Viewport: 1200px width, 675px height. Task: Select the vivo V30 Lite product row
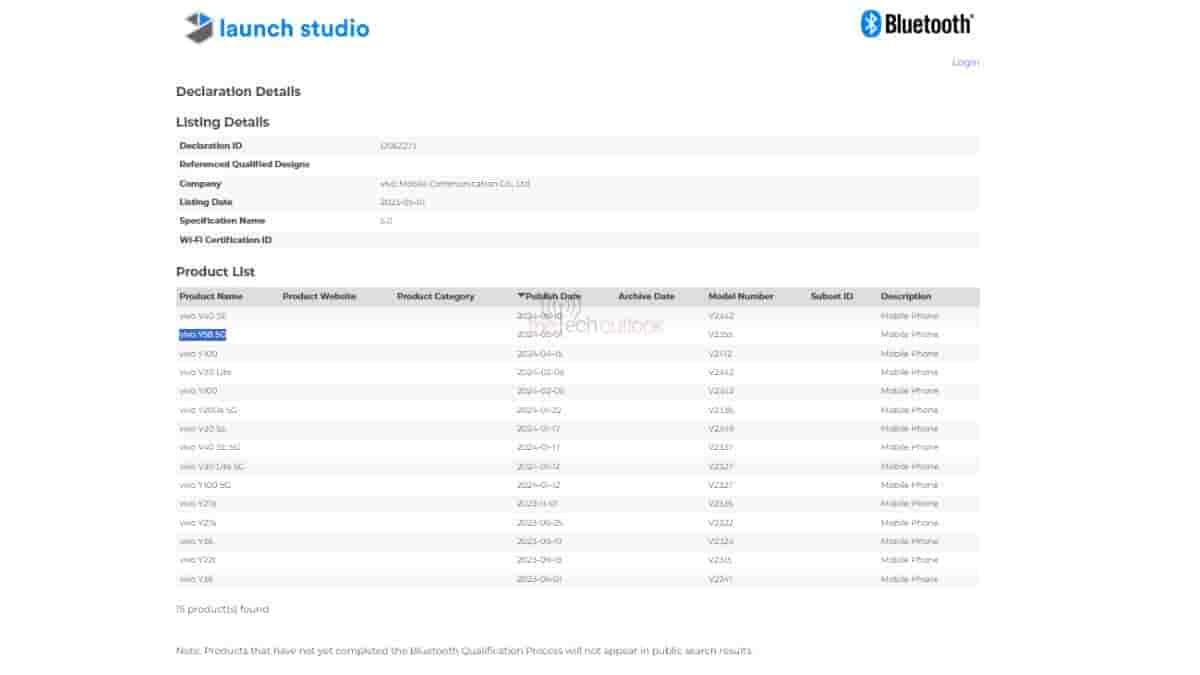pos(205,372)
